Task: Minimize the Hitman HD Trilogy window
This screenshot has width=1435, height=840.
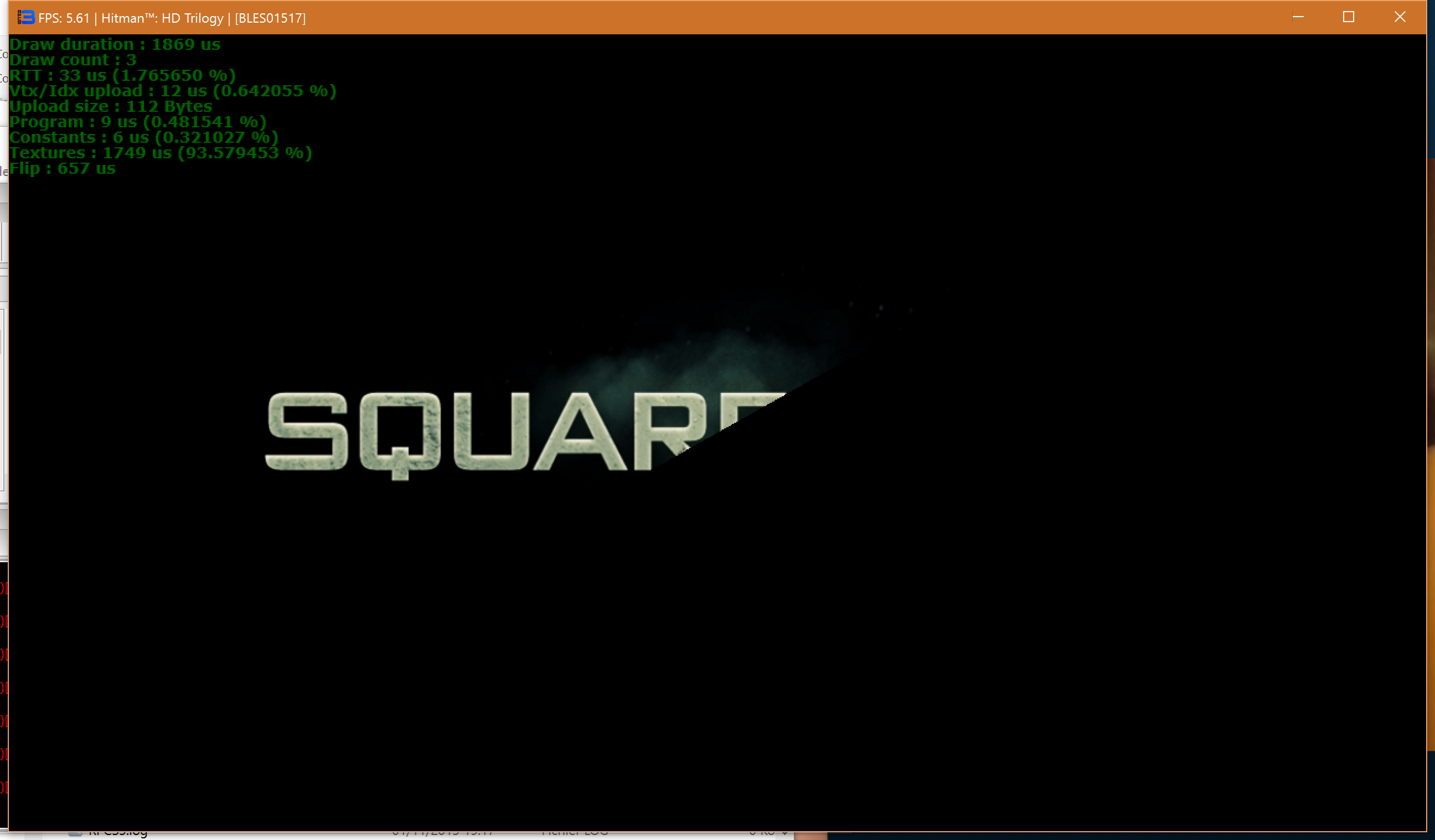Action: point(1298,17)
